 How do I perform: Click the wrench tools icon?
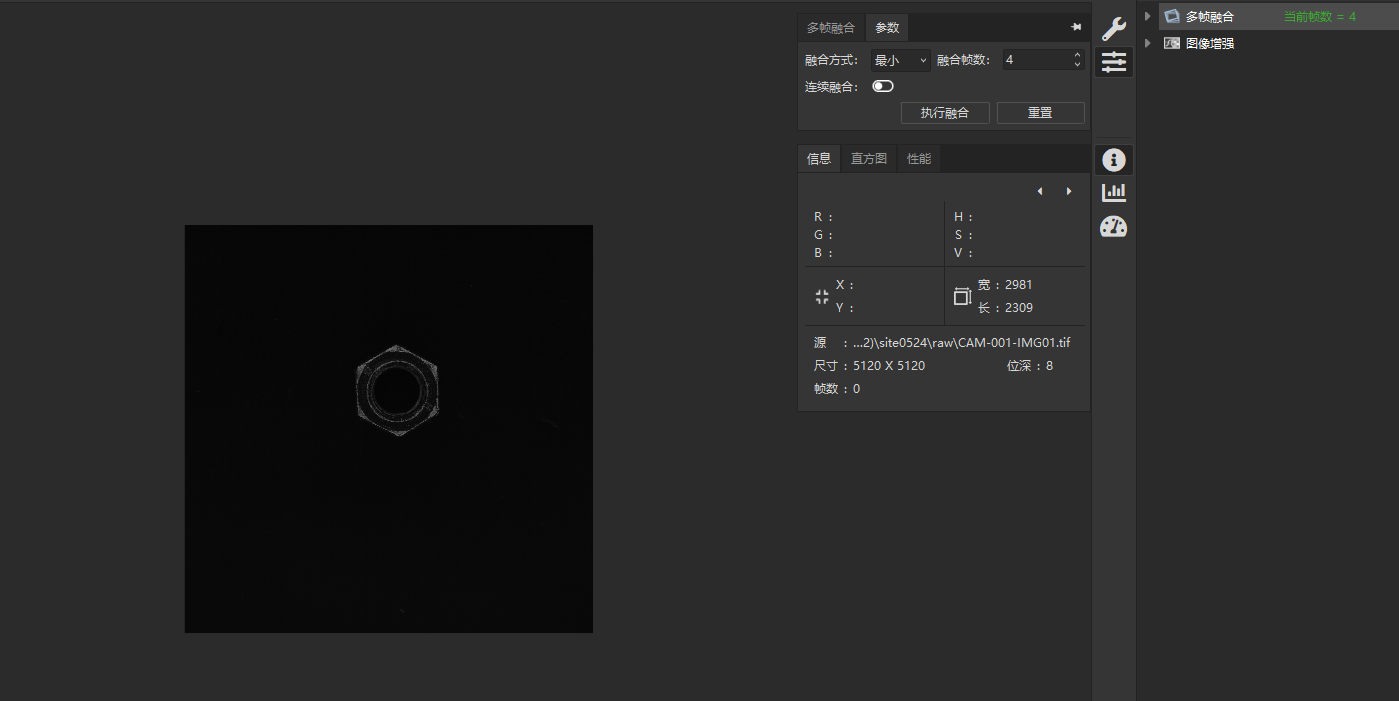pyautogui.click(x=1114, y=28)
